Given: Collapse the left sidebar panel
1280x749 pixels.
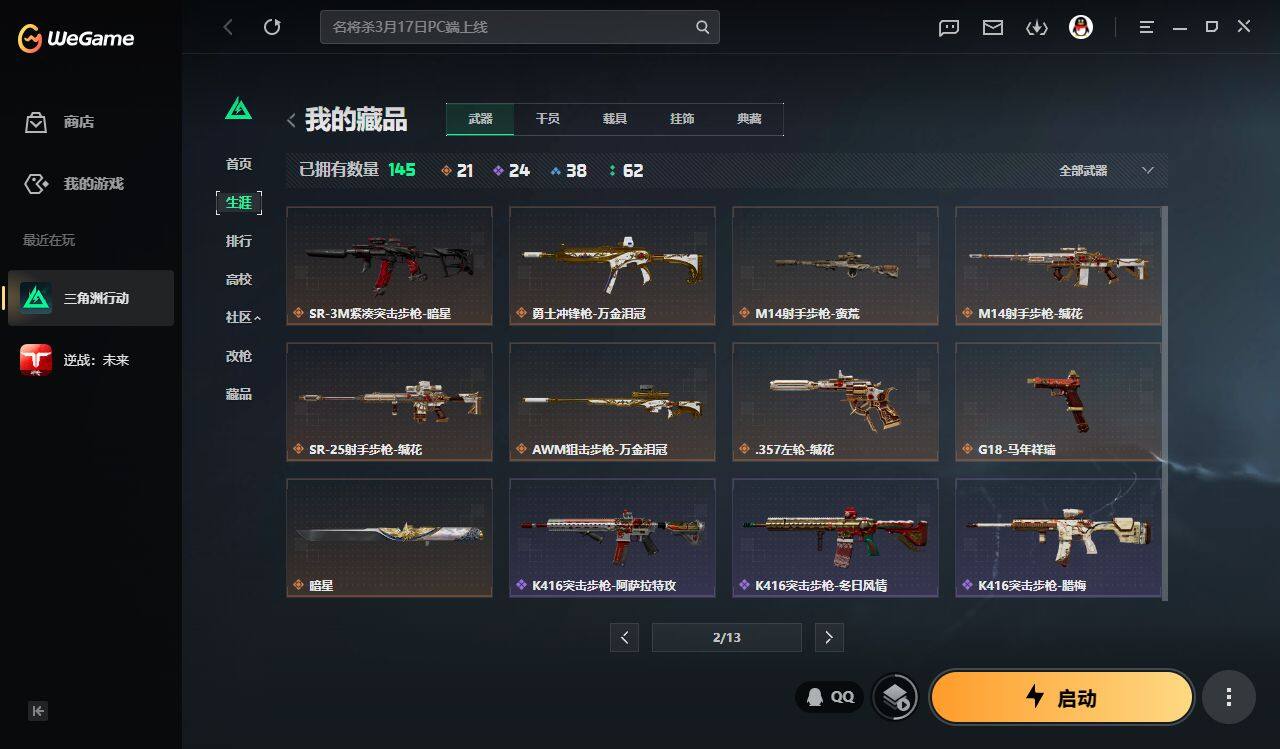Looking at the screenshot, I should 38,711.
